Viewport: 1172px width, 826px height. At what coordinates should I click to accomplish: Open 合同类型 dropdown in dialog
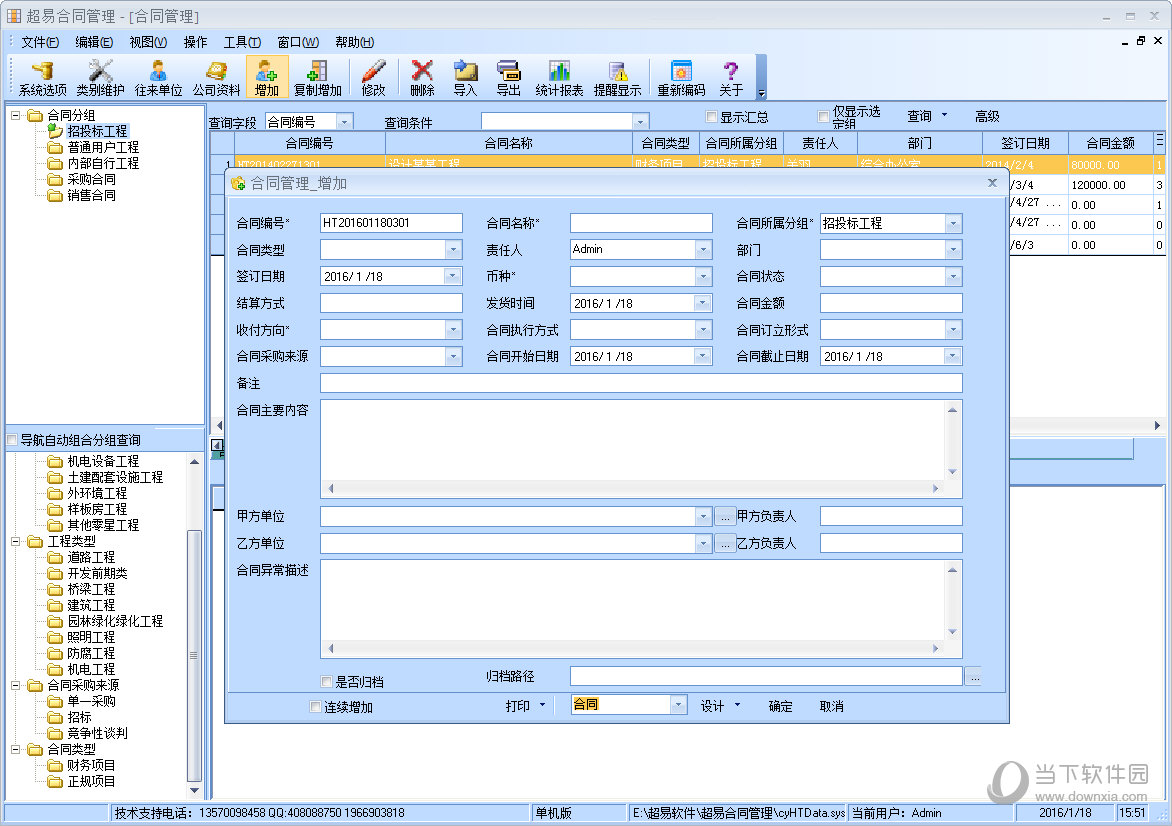(x=453, y=250)
